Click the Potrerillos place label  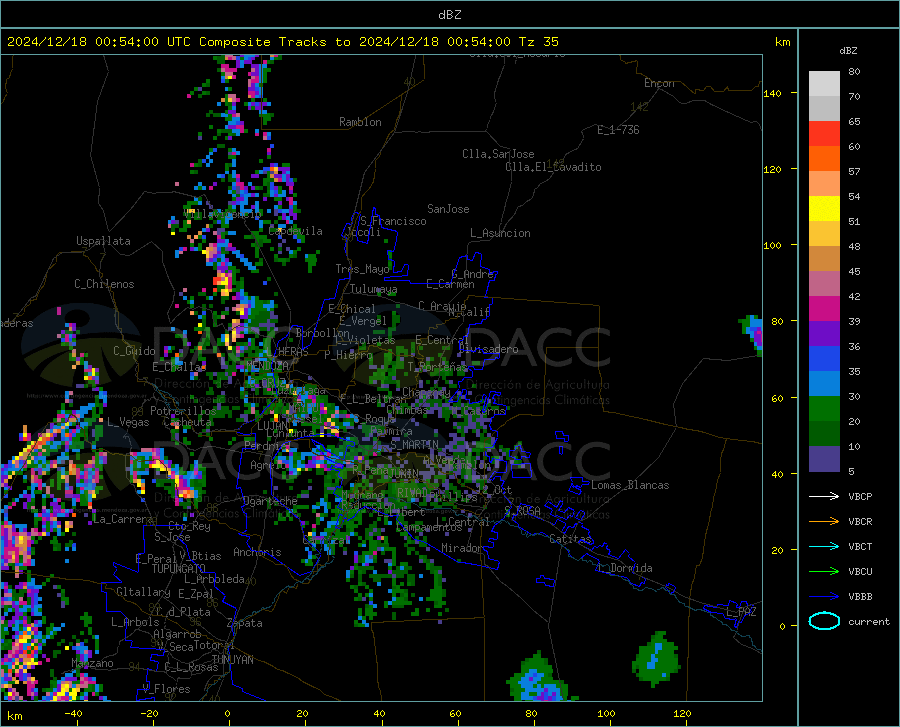[183, 411]
